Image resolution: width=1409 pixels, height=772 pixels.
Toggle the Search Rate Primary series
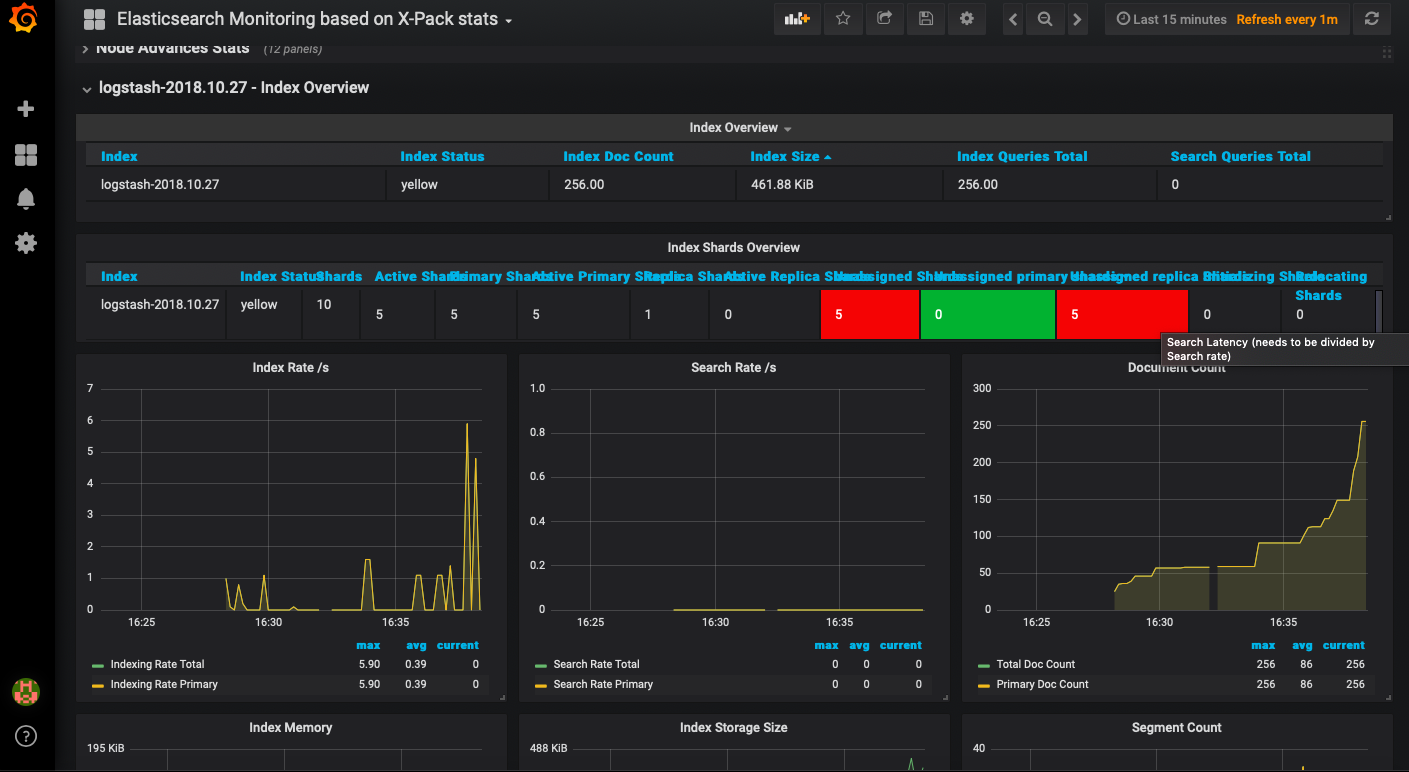603,684
